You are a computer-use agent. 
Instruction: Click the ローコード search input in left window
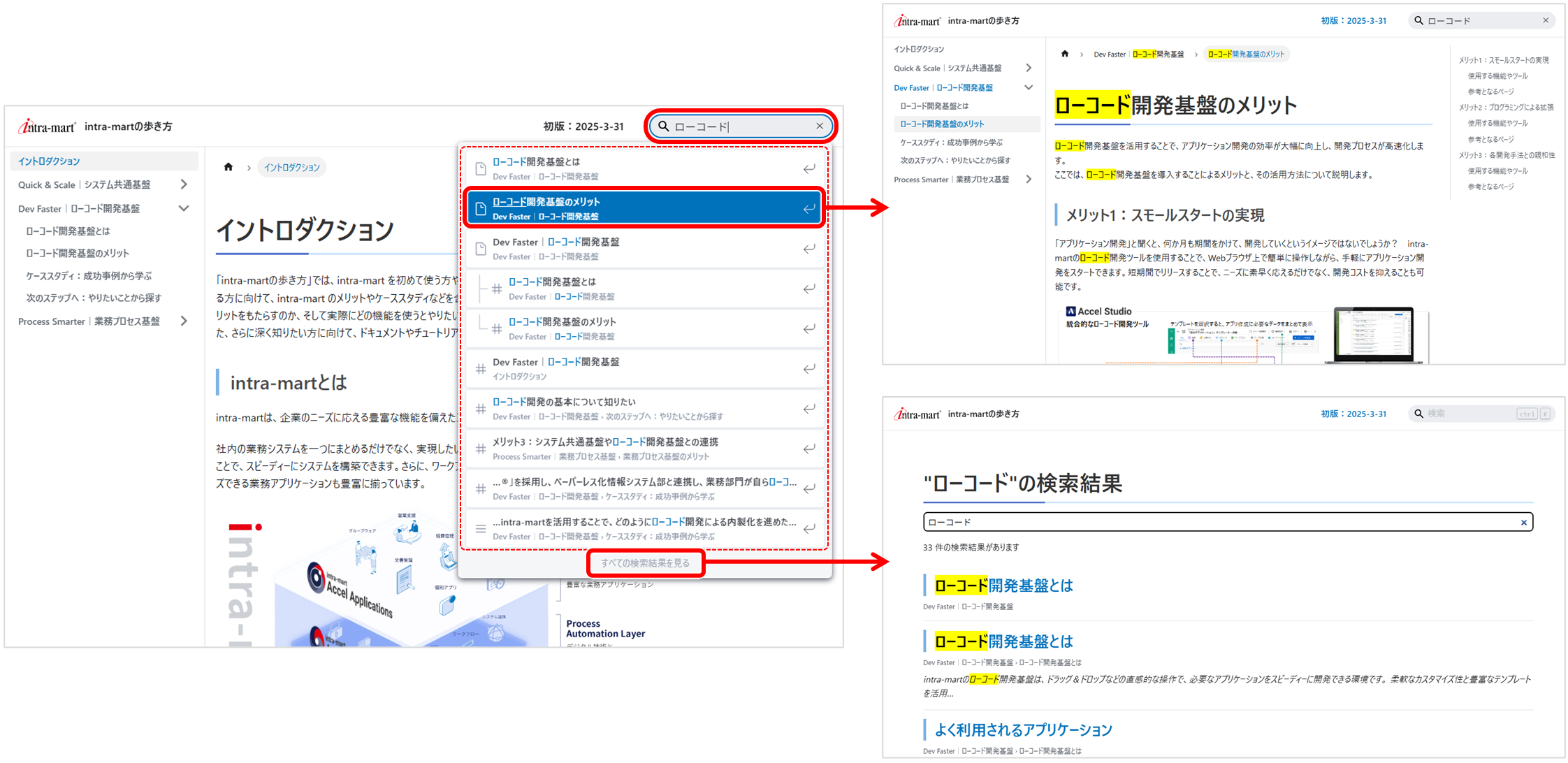[741, 126]
